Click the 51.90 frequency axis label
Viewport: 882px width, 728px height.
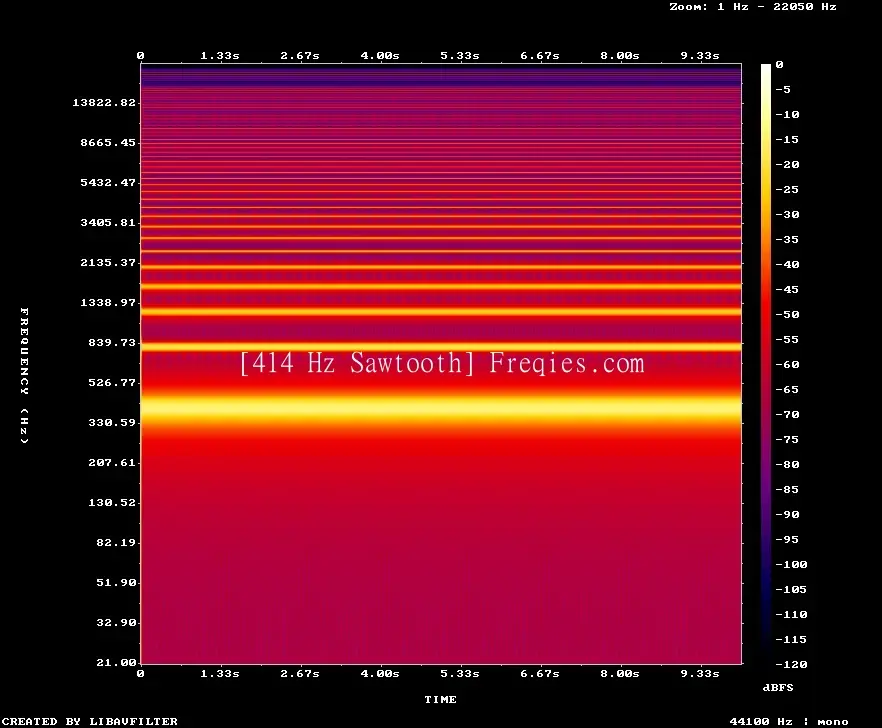coord(116,582)
